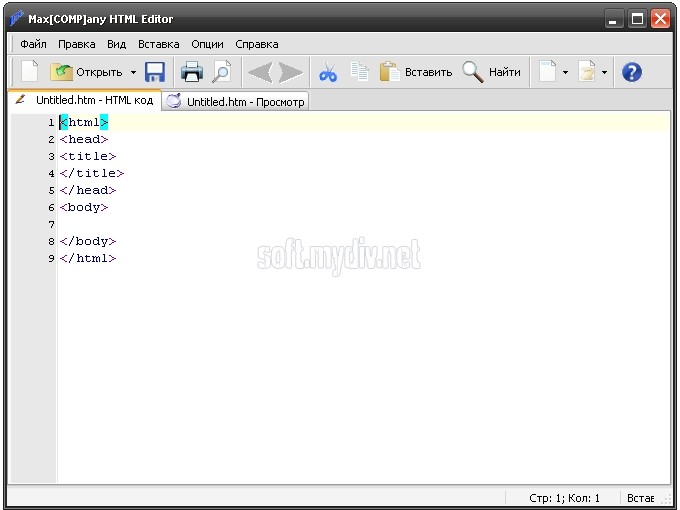
Task: Switch to Untitled.htm - Просмотр tab
Action: coord(236,101)
